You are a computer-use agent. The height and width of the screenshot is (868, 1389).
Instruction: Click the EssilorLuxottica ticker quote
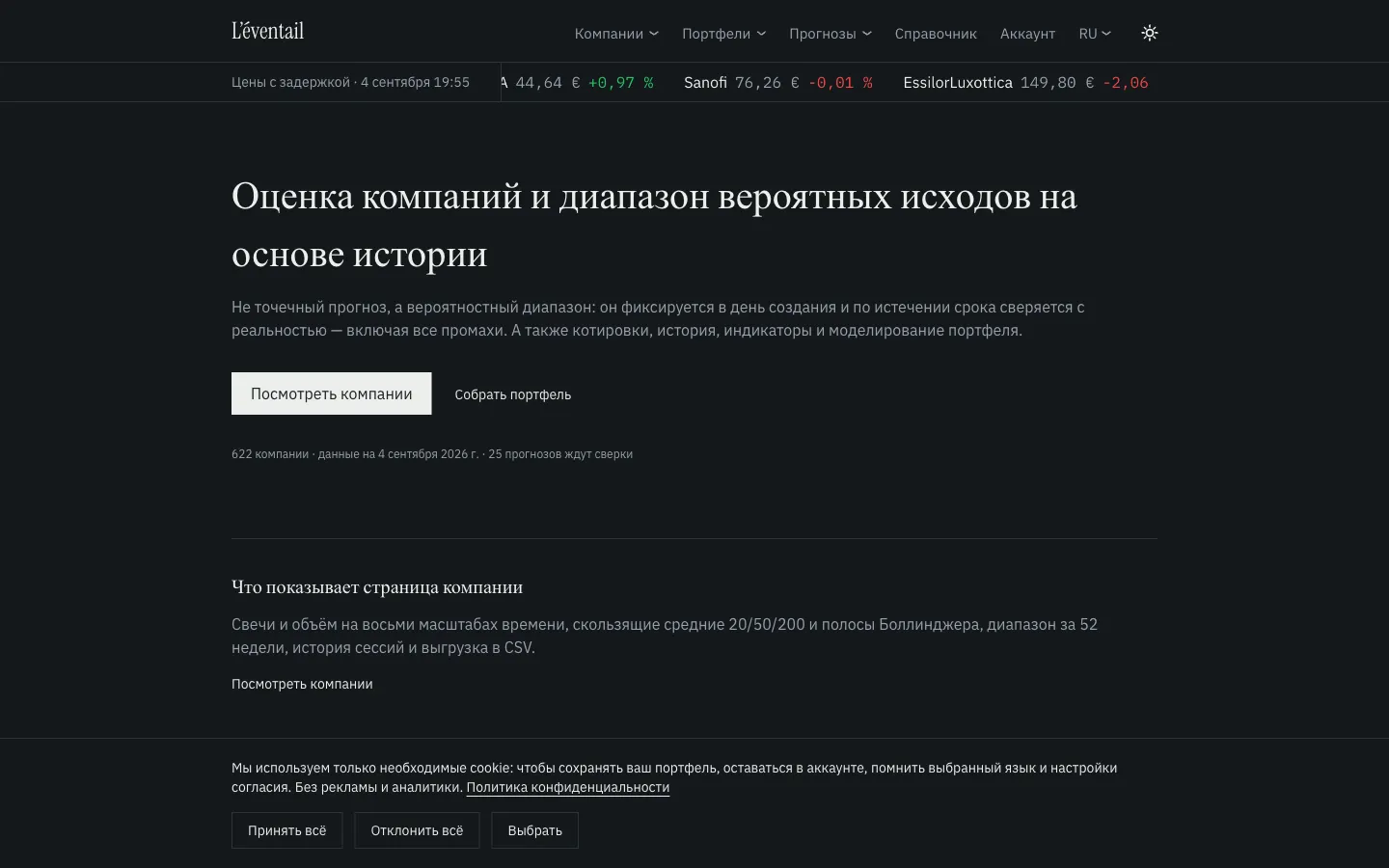click(x=1026, y=83)
